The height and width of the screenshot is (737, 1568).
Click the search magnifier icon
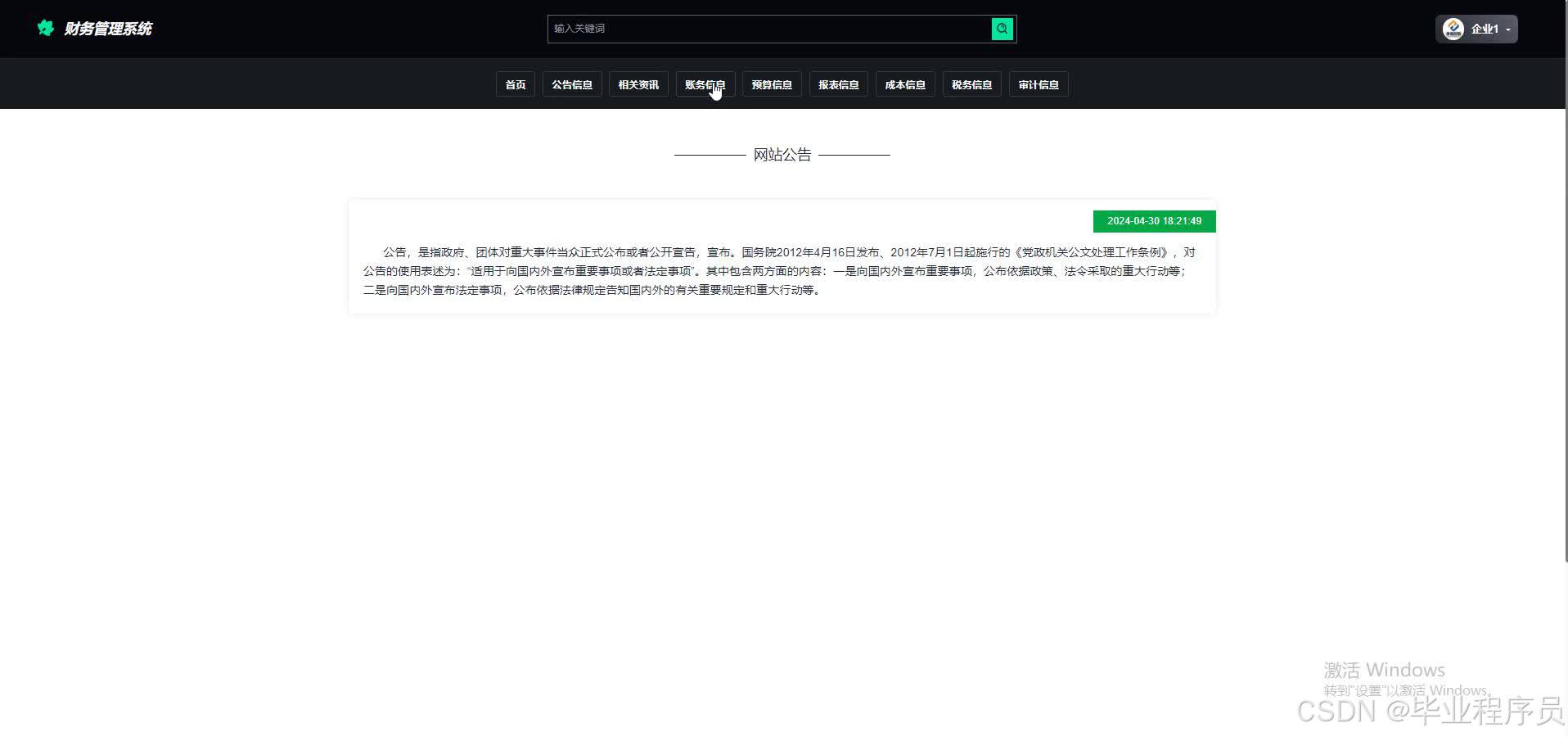pos(1001,28)
